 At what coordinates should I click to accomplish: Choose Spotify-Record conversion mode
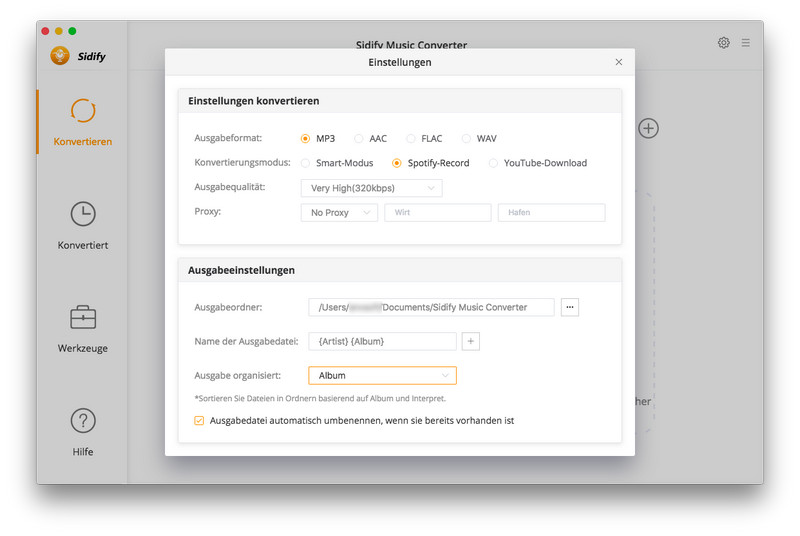click(396, 163)
